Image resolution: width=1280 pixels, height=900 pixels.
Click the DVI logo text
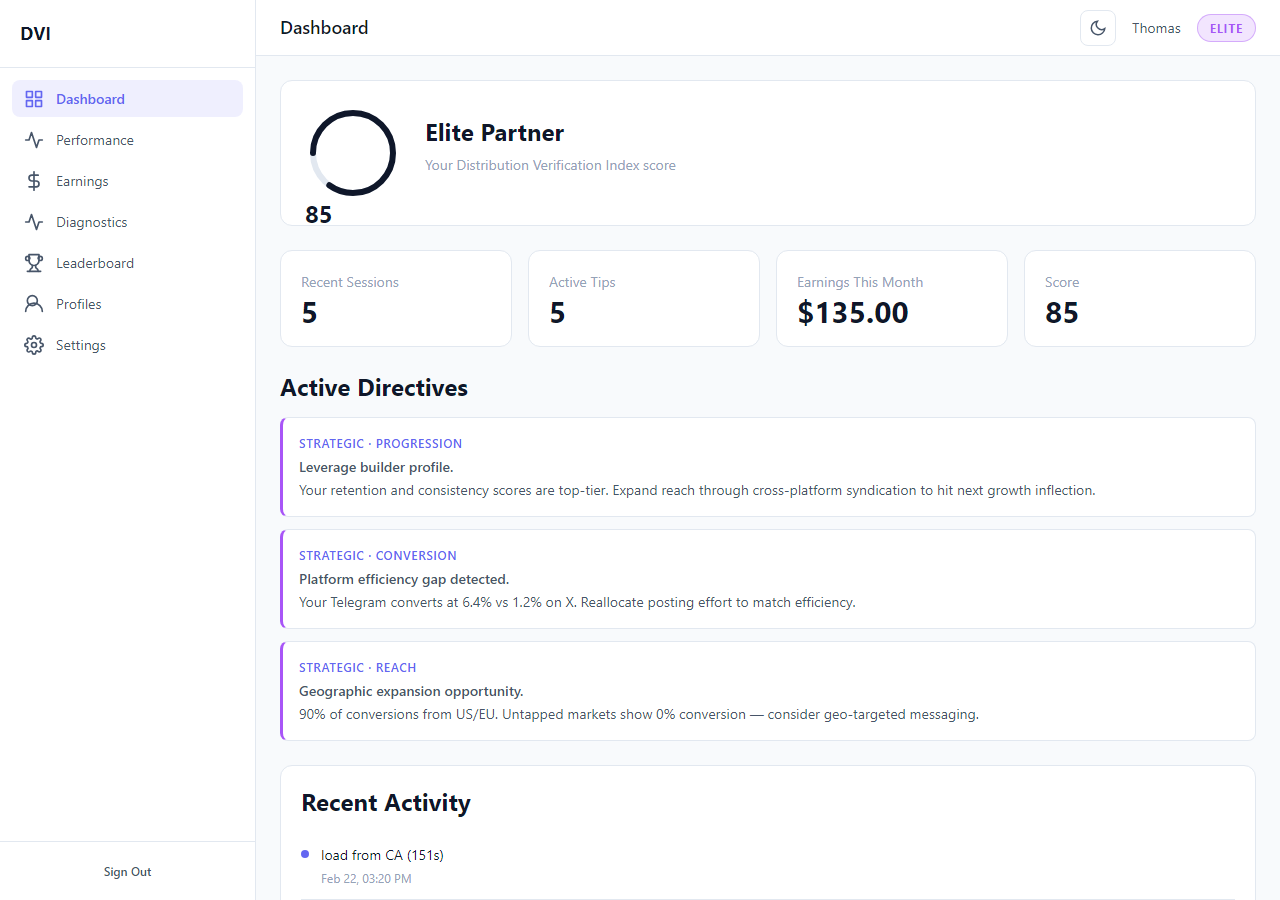(x=35, y=34)
